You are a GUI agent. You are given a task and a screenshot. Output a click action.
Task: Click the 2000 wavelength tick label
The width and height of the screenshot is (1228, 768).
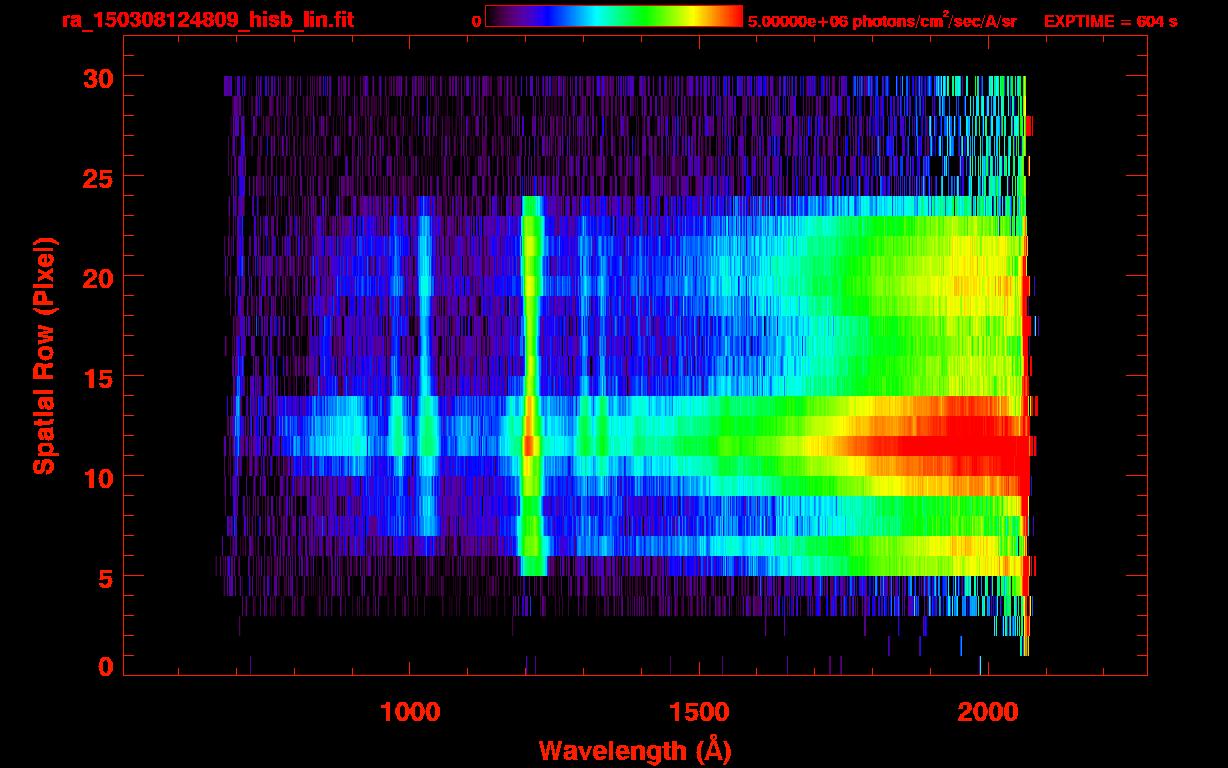[988, 712]
